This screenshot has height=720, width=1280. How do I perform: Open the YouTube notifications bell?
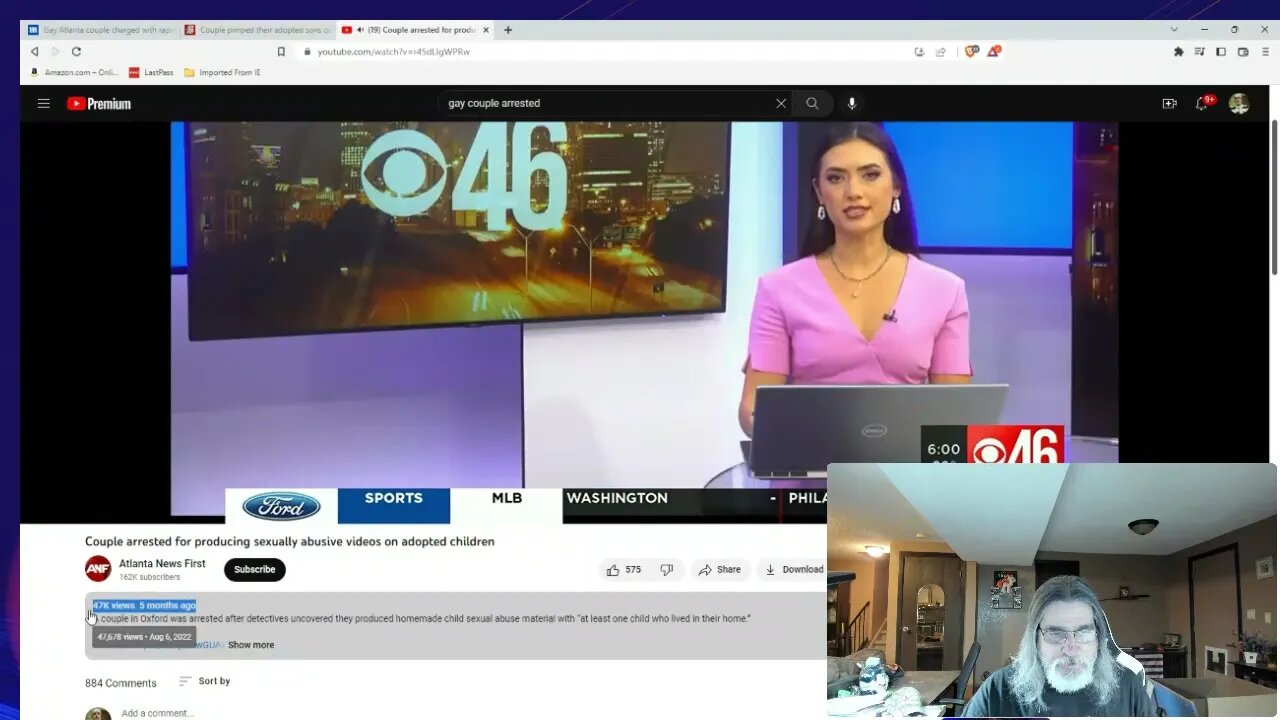[1203, 103]
